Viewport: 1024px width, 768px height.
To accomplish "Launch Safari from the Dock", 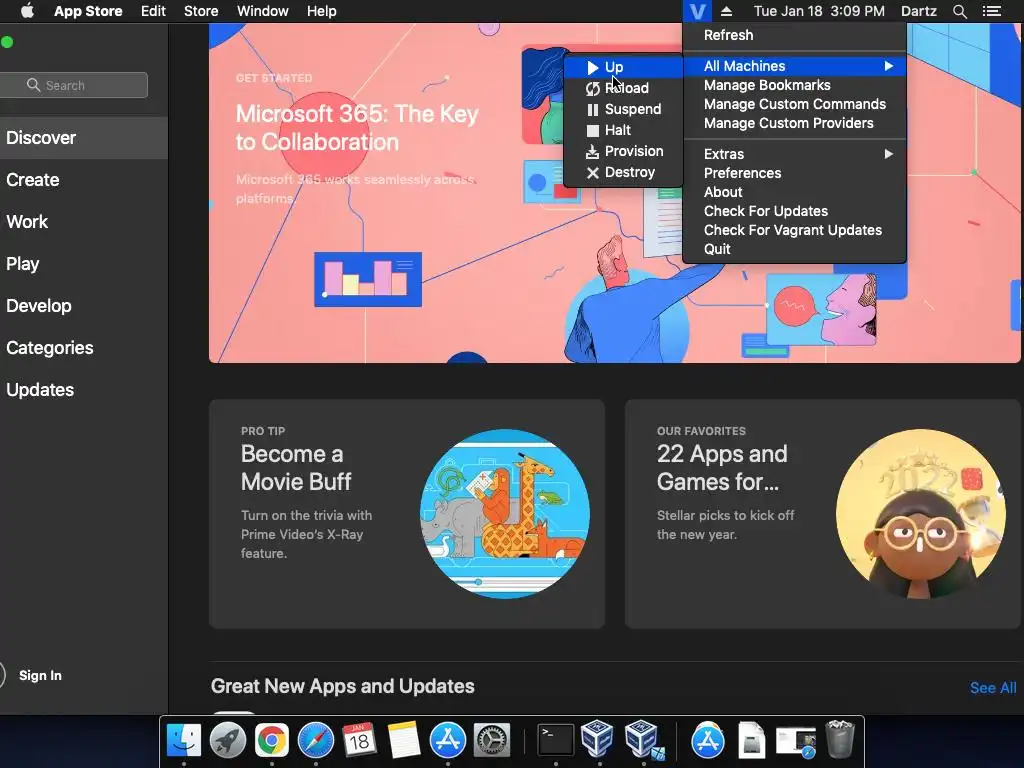I will pos(315,740).
